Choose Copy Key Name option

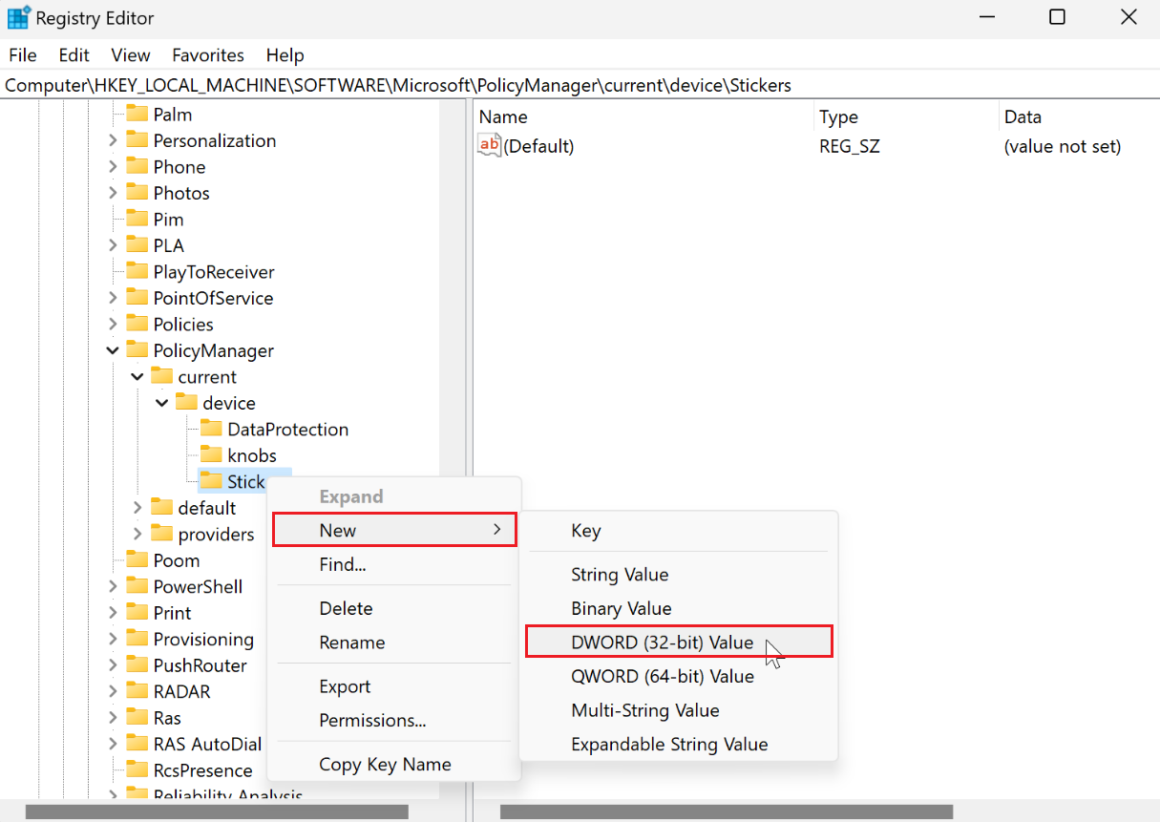[x=385, y=764]
